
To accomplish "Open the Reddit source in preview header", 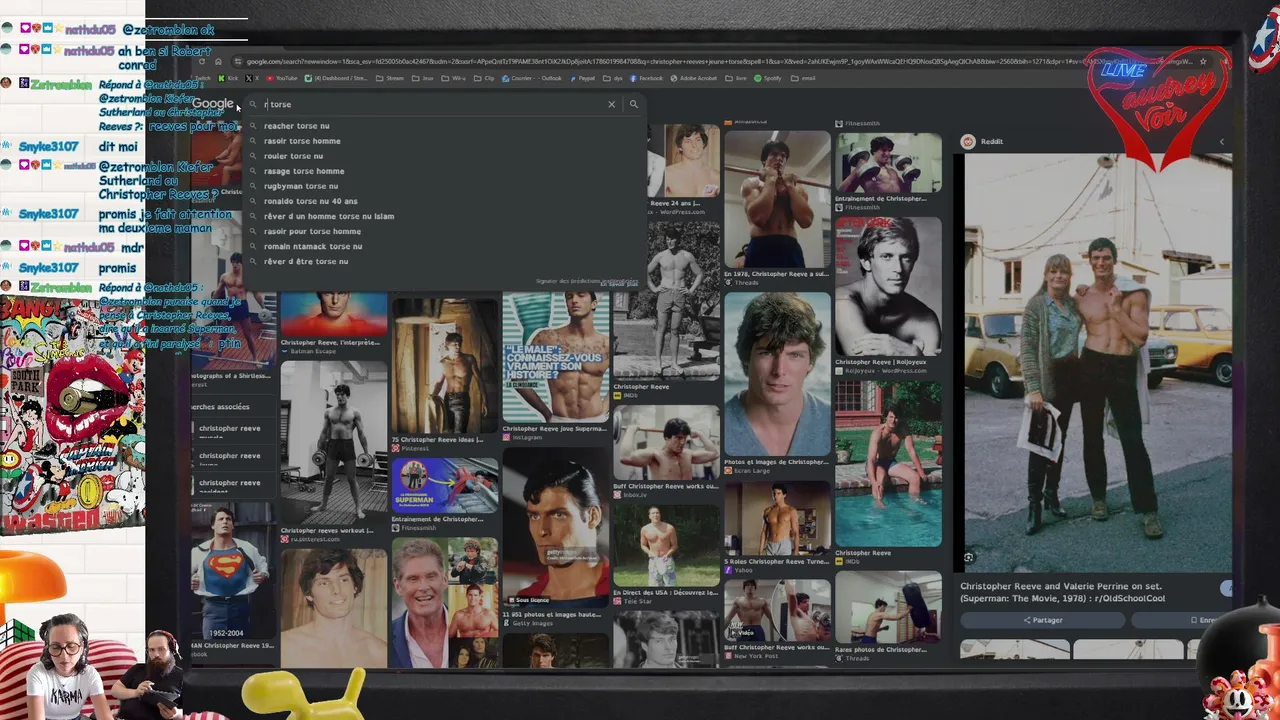I will coord(983,142).
